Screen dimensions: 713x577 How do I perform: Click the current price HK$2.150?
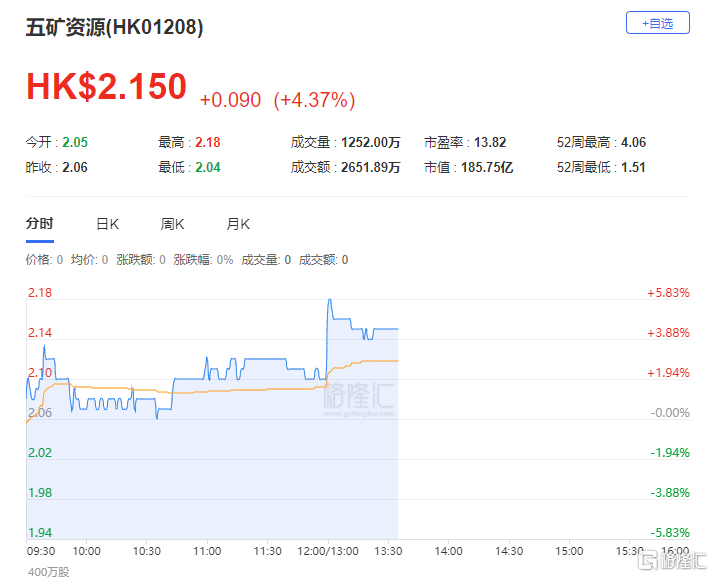tap(106, 86)
